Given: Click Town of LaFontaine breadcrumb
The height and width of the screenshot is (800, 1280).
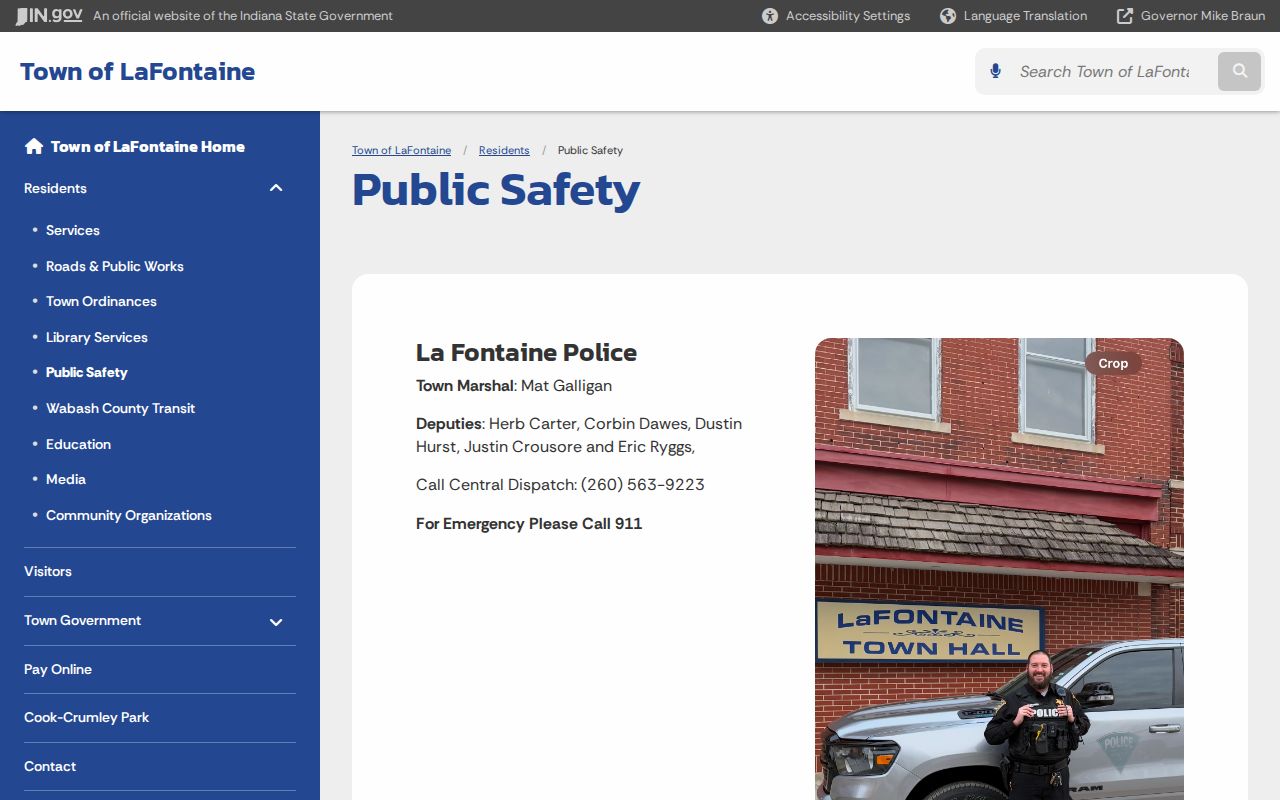Looking at the screenshot, I should [401, 150].
